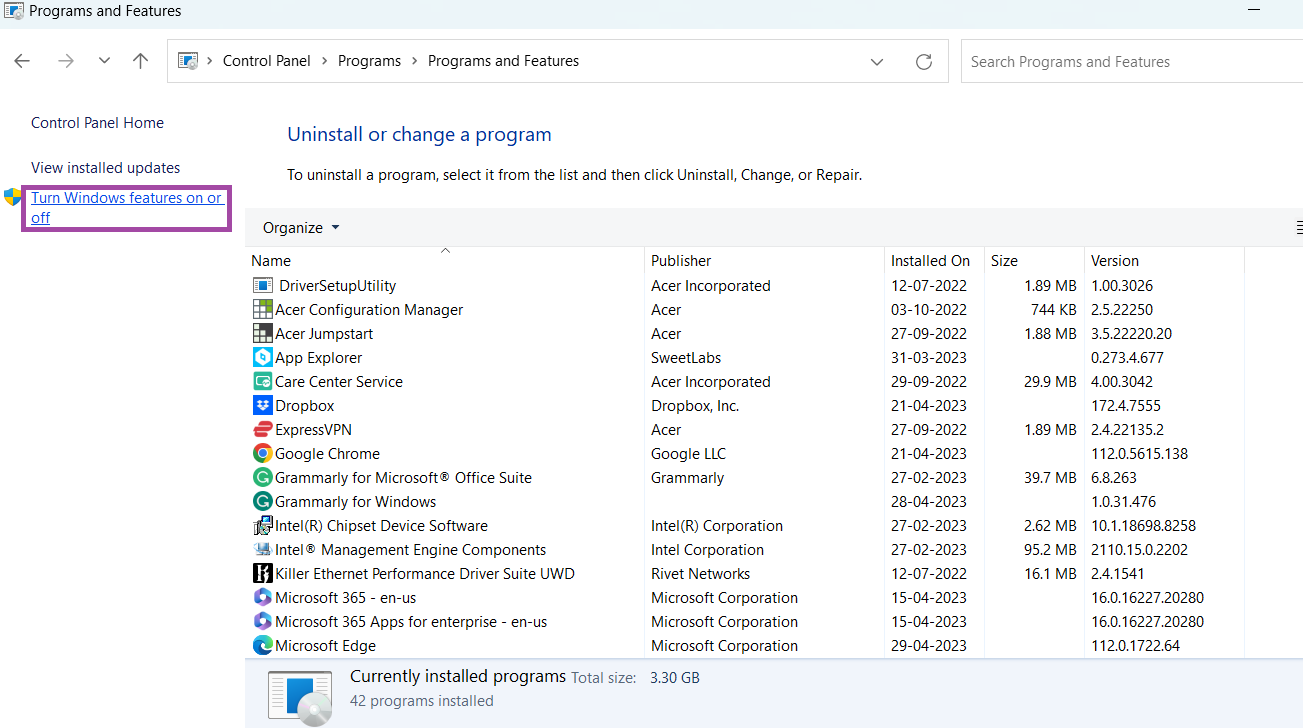1303x728 pixels.
Task: Click the ExpressVPN program icon
Action: click(x=262, y=430)
